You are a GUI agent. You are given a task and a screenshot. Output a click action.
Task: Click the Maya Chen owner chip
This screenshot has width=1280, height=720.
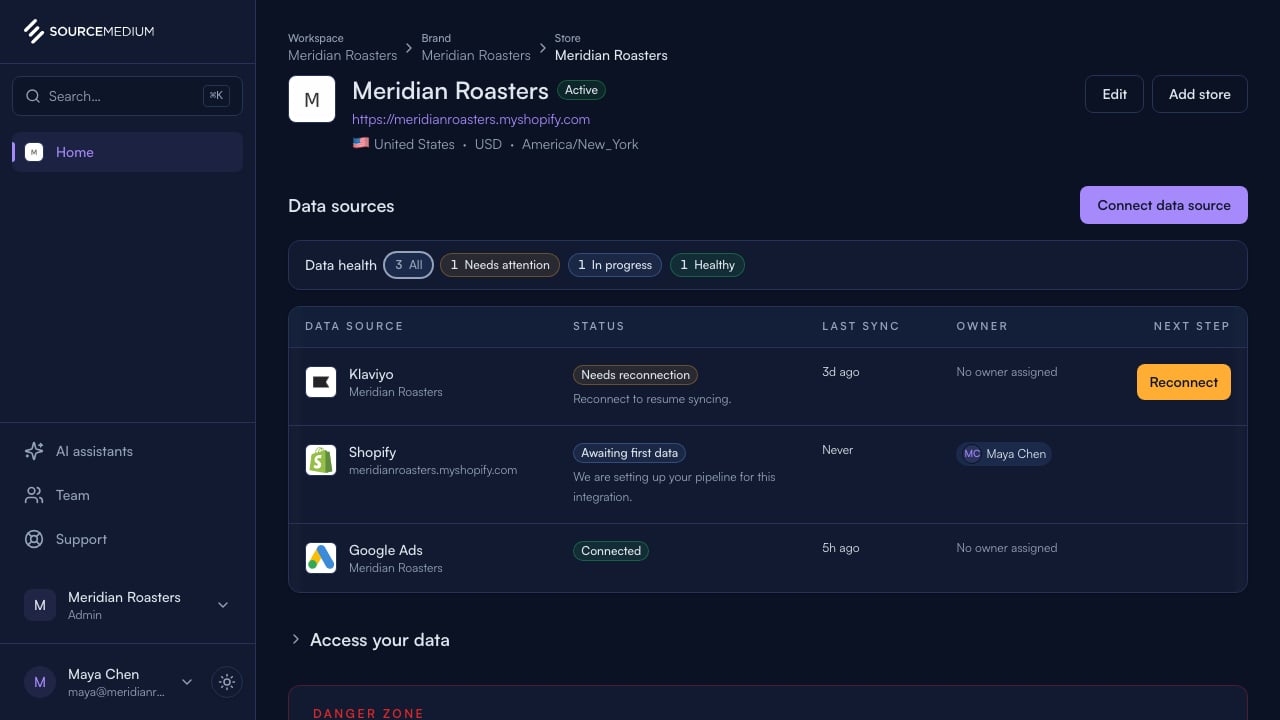[x=1004, y=454]
